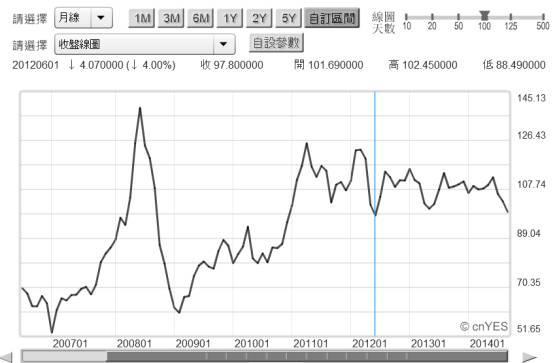Open the 月線 period dropdown
This screenshot has width=553, height=363.
point(84,18)
